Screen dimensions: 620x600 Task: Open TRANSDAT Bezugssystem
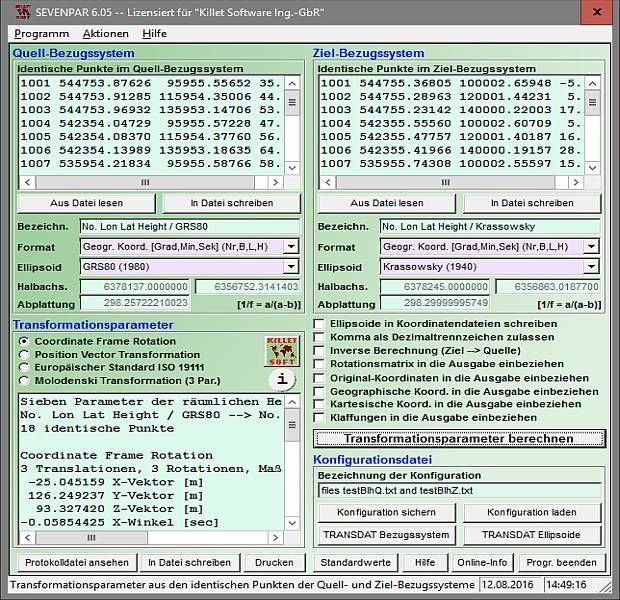point(387,535)
